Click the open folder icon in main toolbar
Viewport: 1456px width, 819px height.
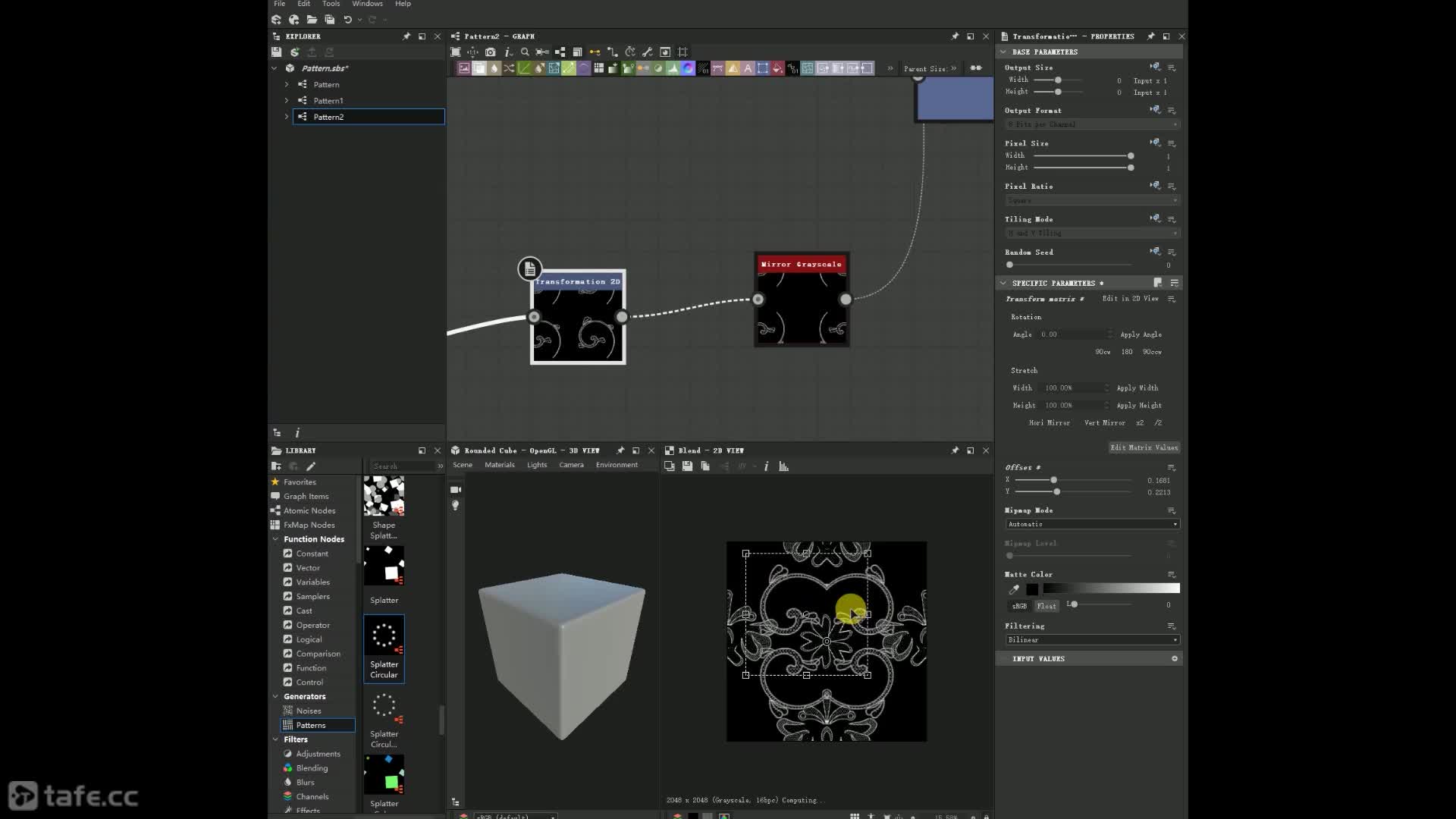(312, 20)
